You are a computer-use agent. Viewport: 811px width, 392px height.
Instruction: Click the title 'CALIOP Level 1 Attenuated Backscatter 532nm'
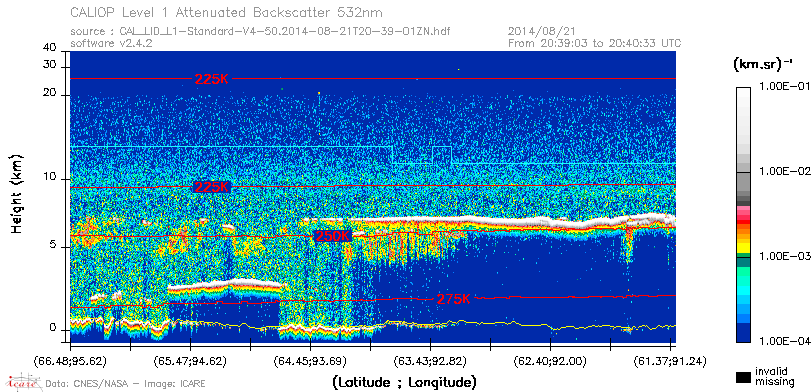tap(227, 12)
